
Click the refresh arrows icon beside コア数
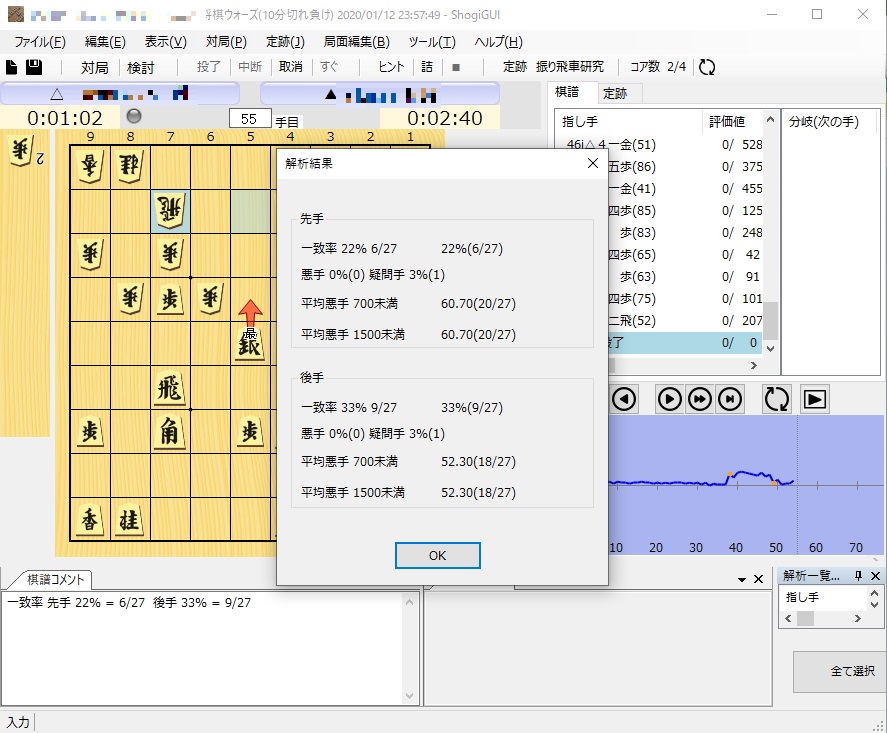[707, 67]
